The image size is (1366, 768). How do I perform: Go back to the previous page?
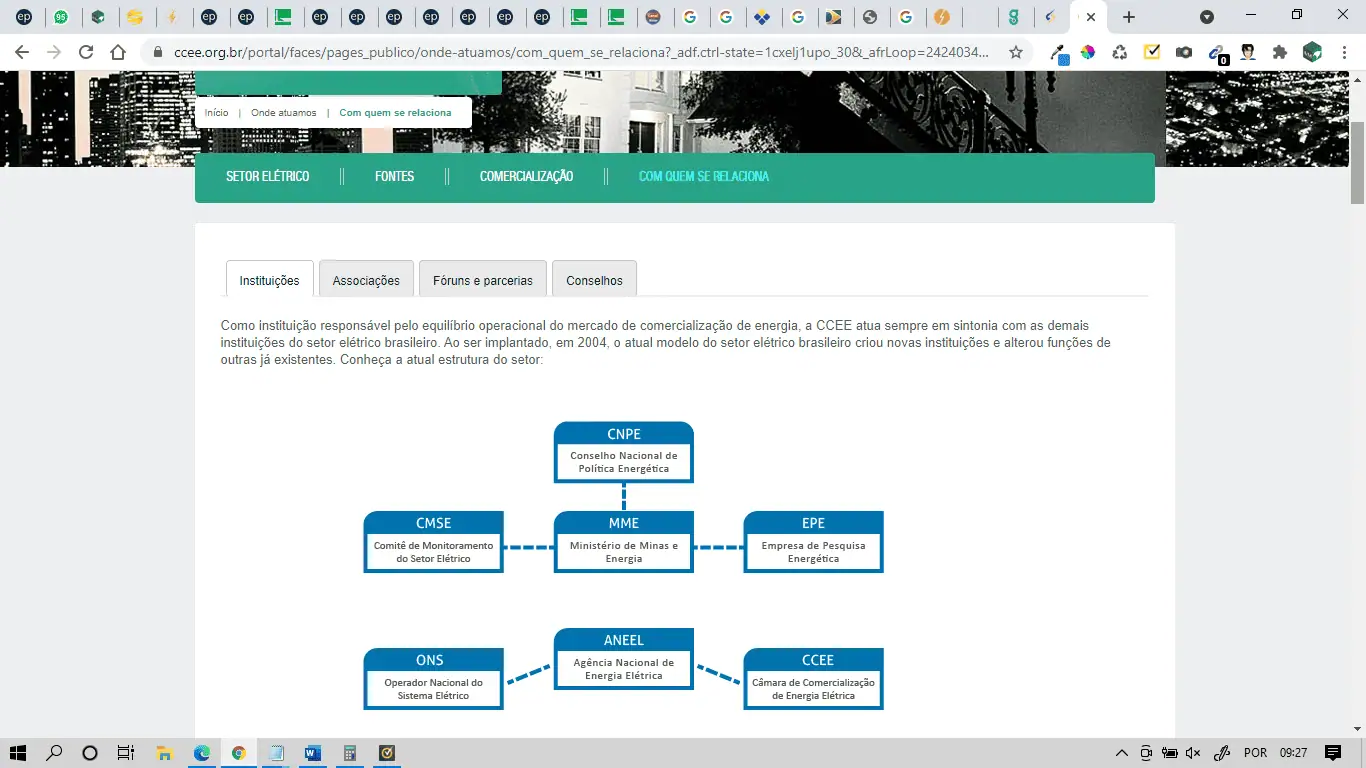22,52
